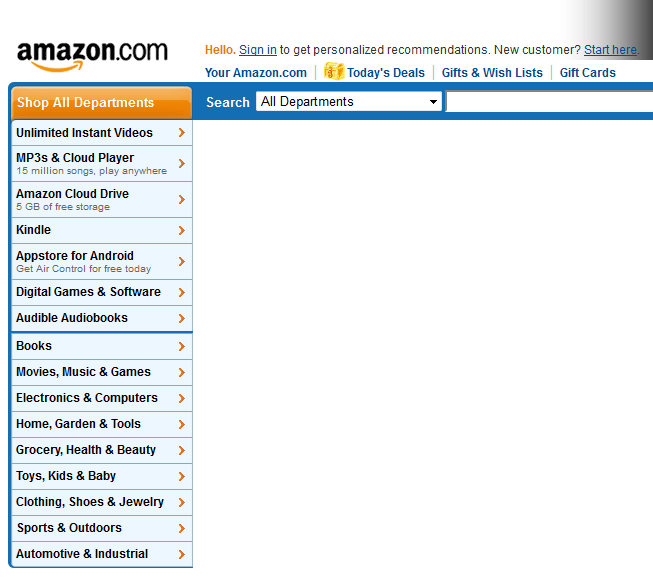The image size is (653, 582).
Task: Expand the MP3s & Cloud Player category
Action: click(x=75, y=158)
